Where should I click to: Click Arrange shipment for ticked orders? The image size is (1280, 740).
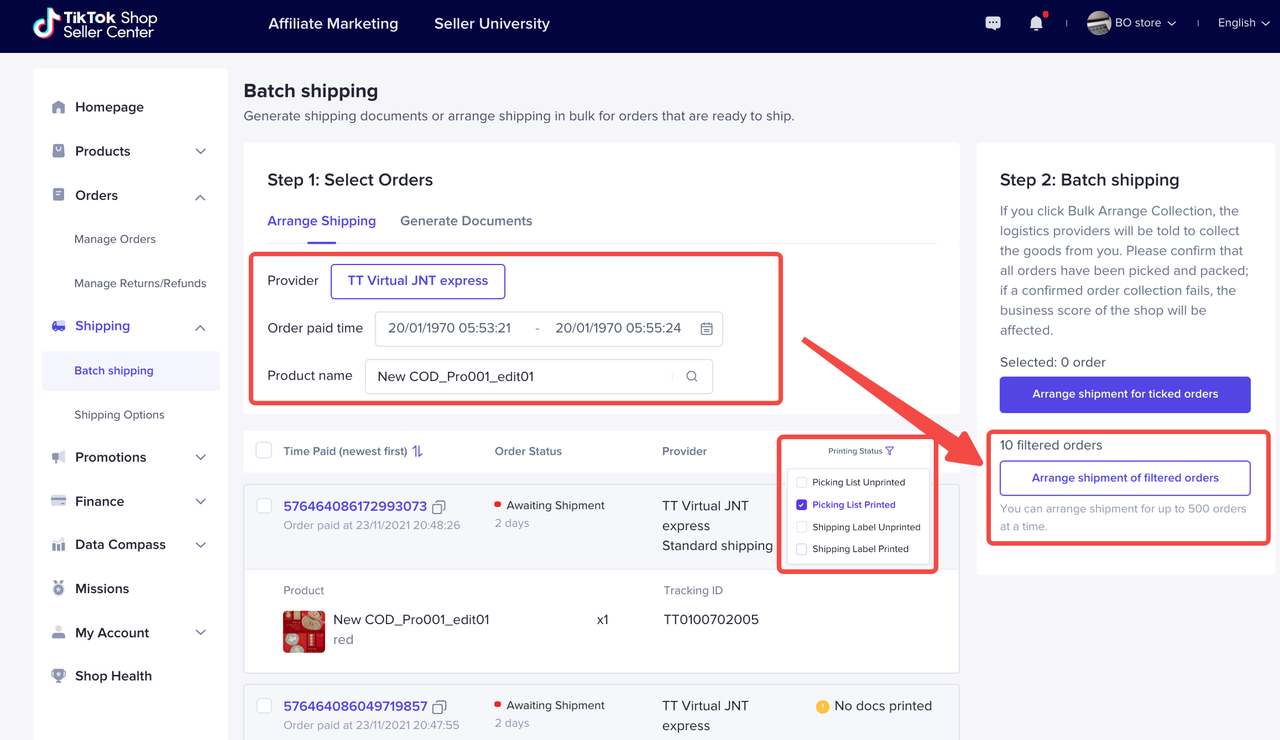pyautogui.click(x=1125, y=394)
